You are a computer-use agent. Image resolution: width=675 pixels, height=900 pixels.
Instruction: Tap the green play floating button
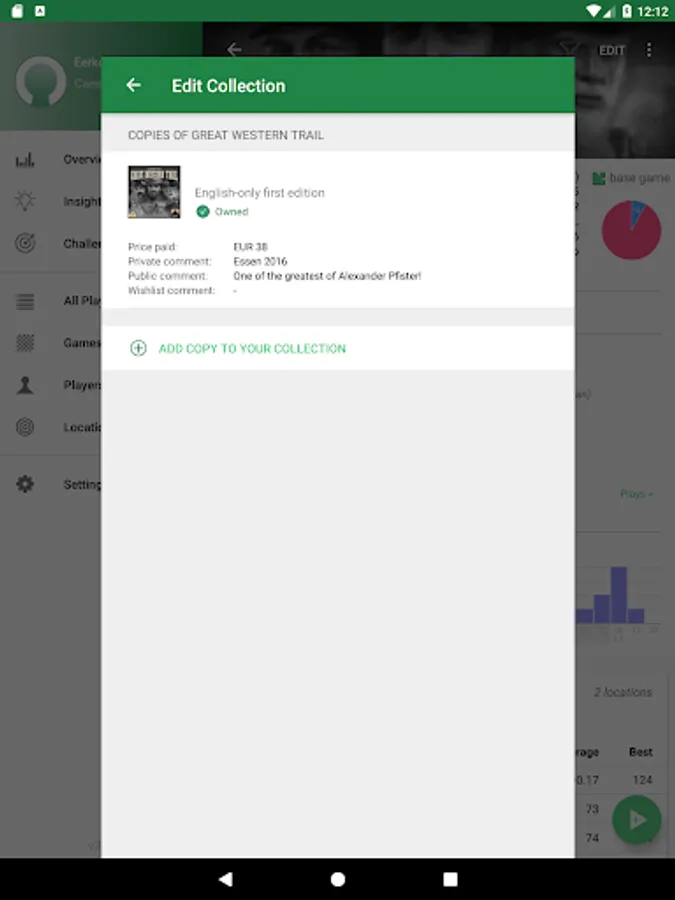click(637, 820)
